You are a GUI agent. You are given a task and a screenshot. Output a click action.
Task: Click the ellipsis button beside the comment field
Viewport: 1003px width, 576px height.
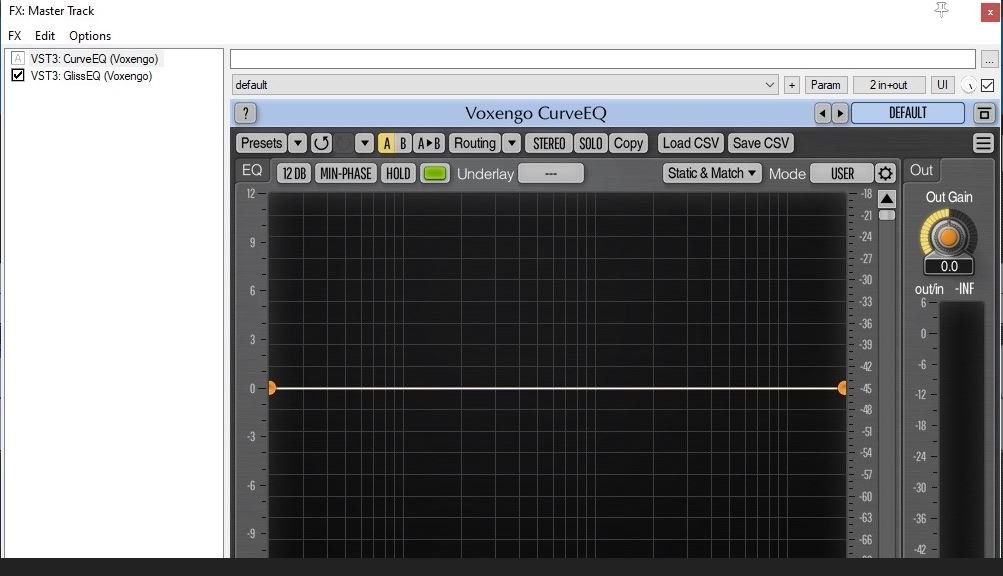(989, 59)
